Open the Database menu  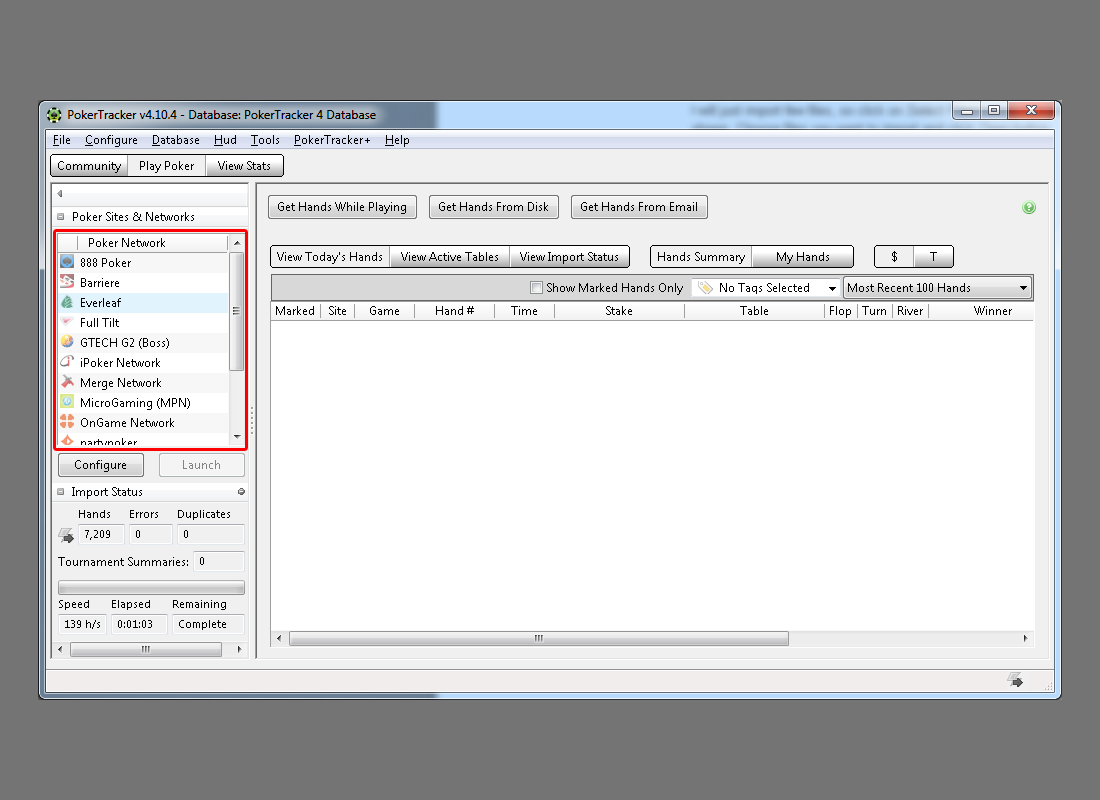pos(175,140)
